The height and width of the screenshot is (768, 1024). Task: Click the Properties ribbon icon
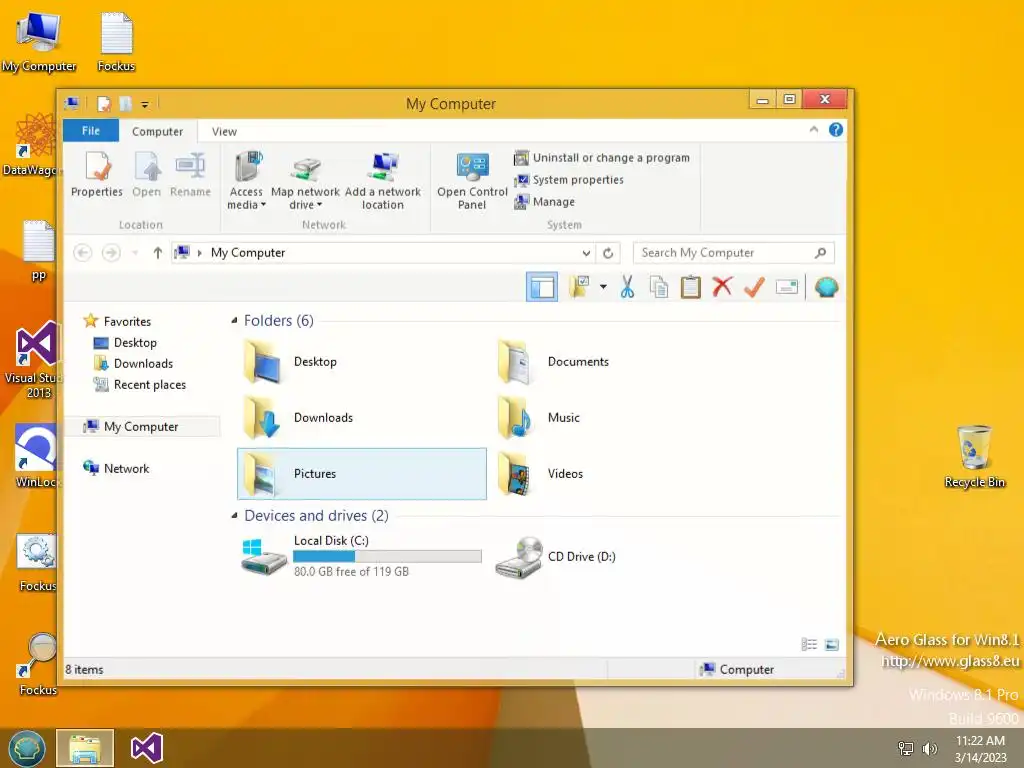pos(97,174)
